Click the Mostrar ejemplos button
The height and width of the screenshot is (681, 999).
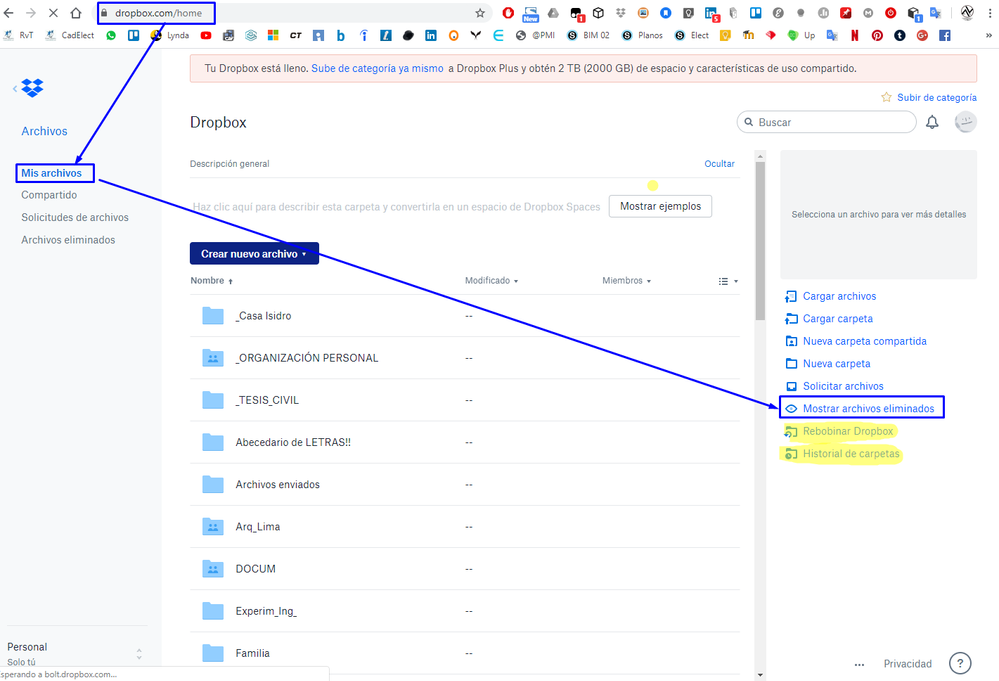[660, 206]
